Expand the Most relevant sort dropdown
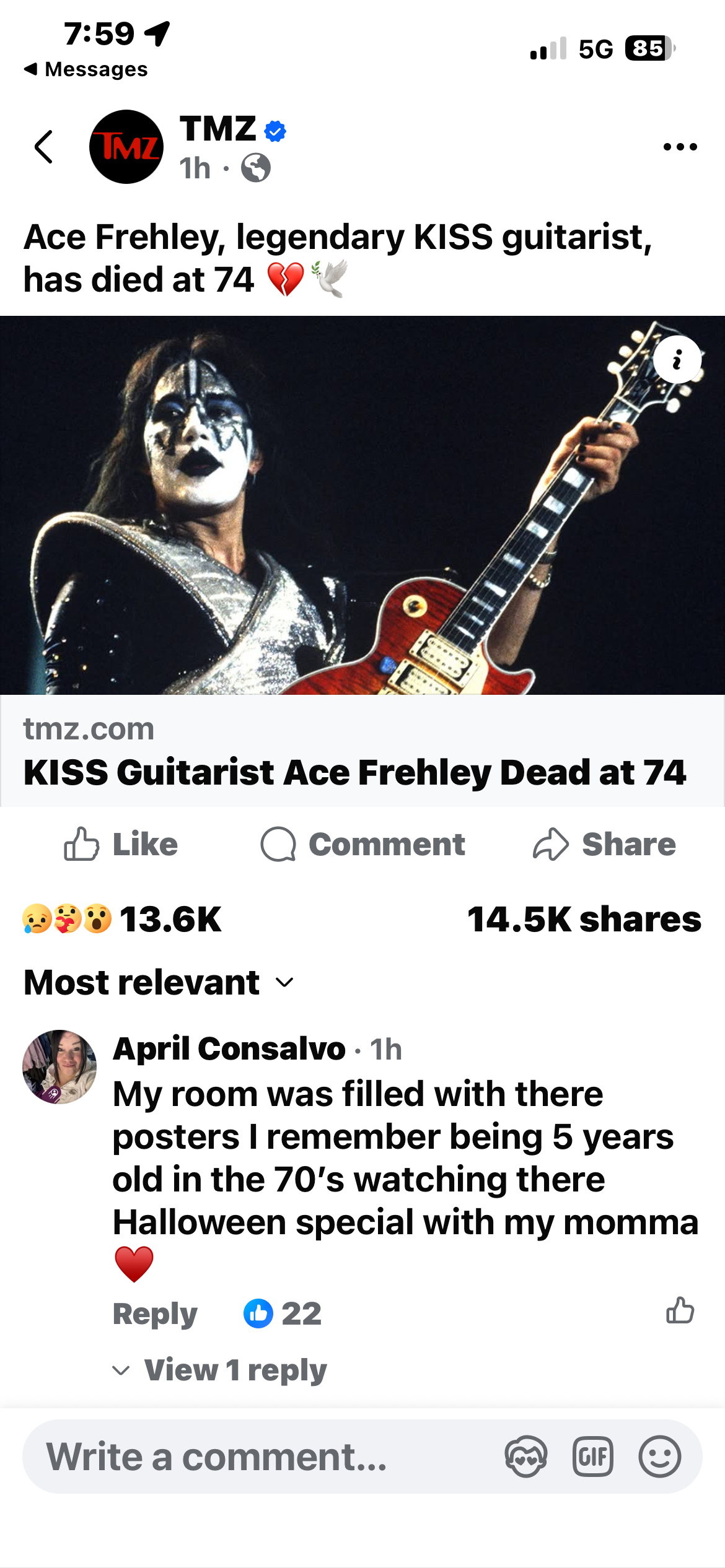 pos(159,982)
